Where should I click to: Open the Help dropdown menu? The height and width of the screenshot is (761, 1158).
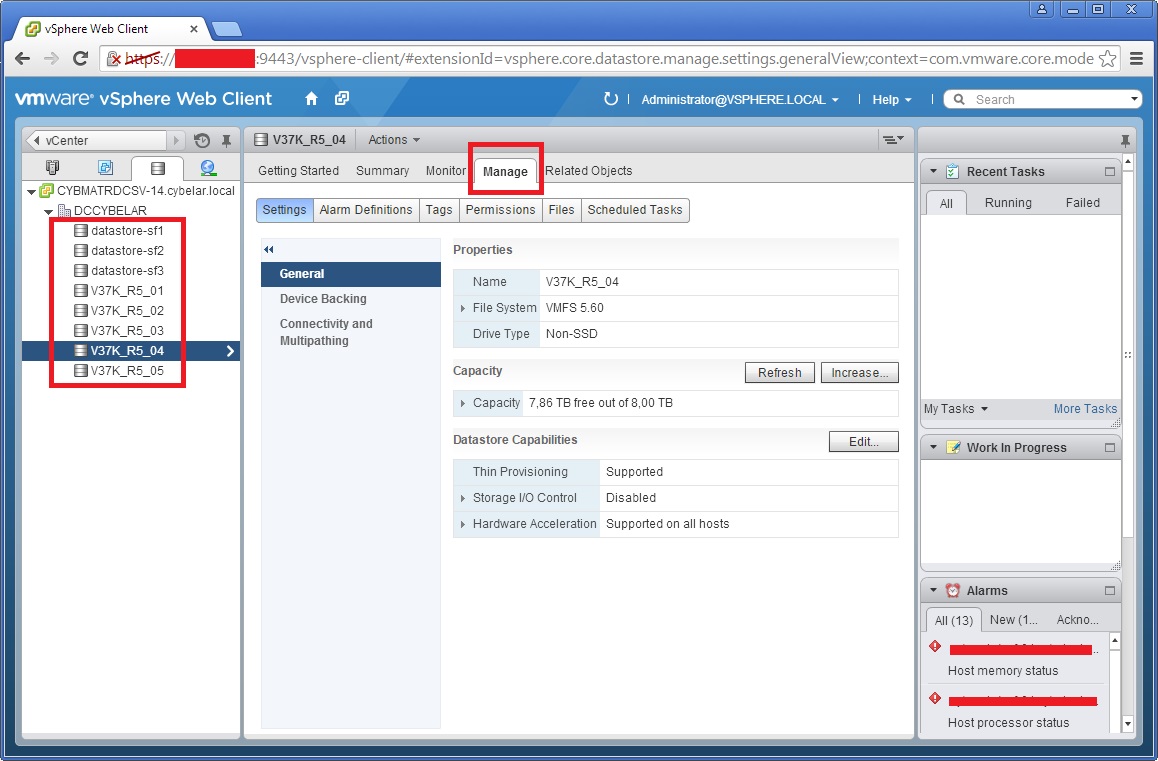(892, 99)
